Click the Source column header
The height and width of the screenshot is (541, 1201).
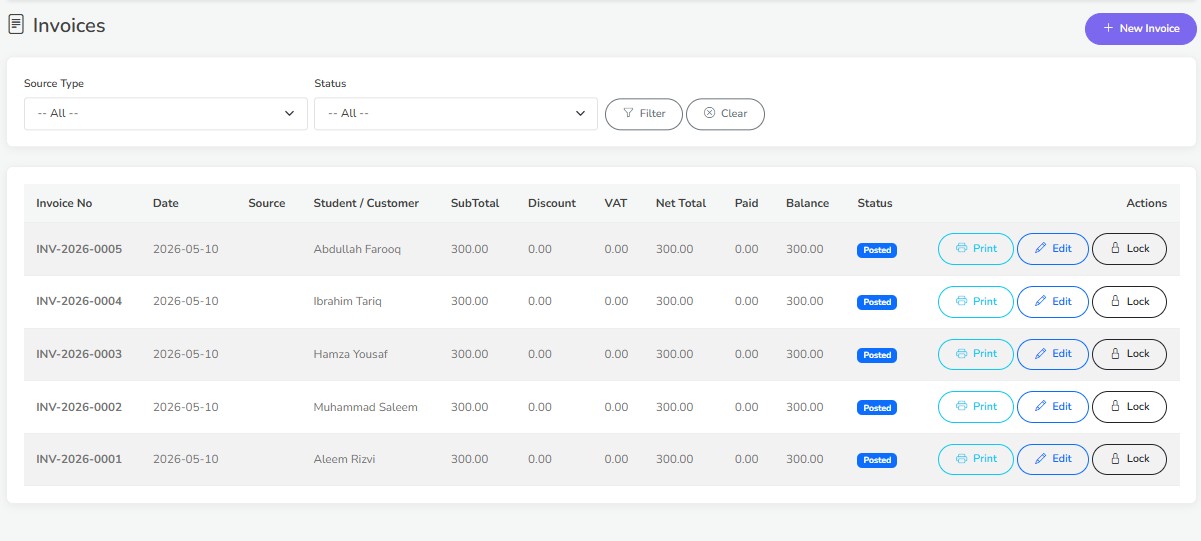pos(267,203)
